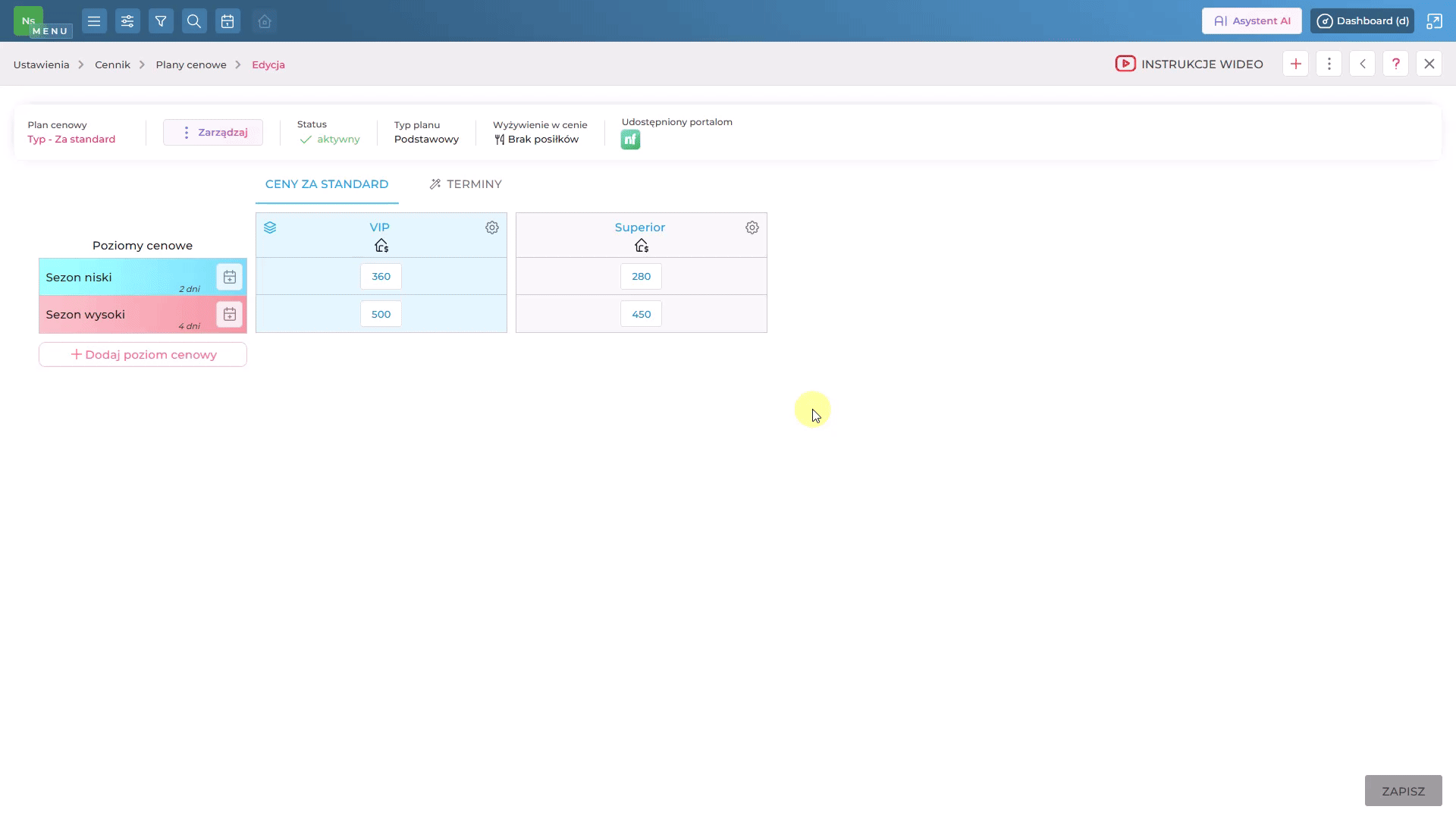1456x819 pixels.
Task: Edit VIP low season price 360
Action: pos(381,276)
